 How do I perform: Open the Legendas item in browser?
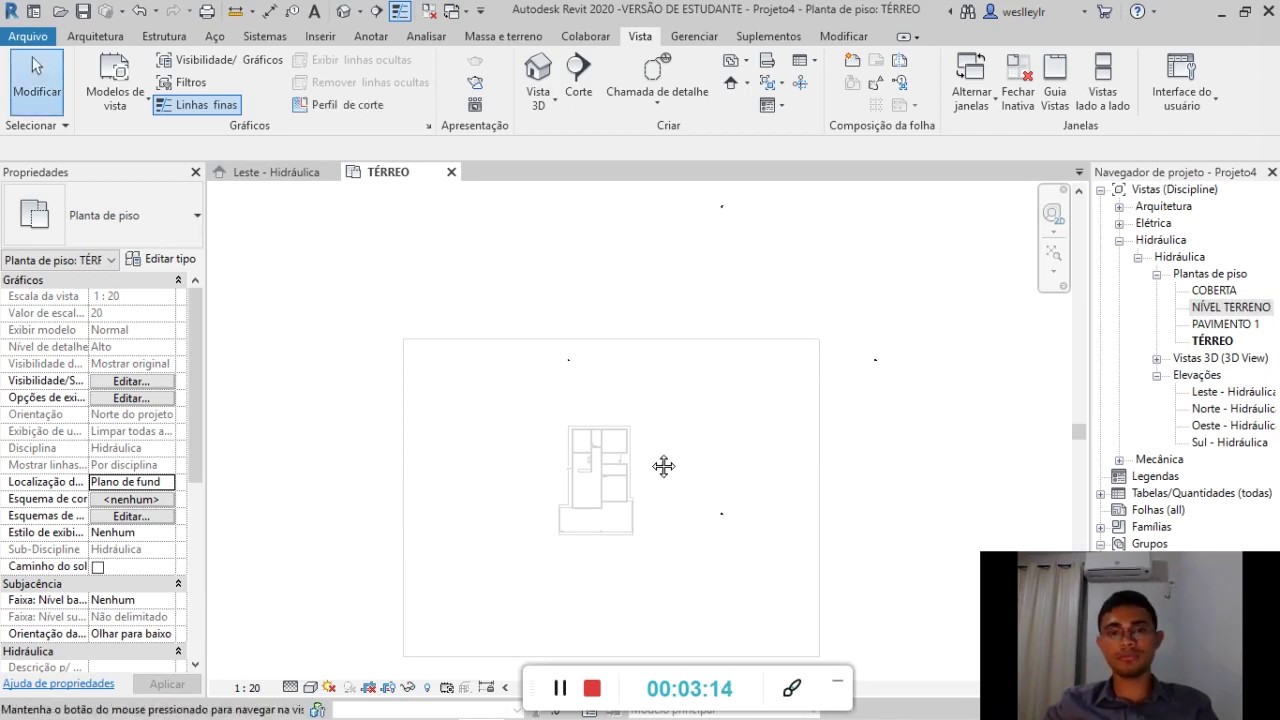(x=1155, y=477)
